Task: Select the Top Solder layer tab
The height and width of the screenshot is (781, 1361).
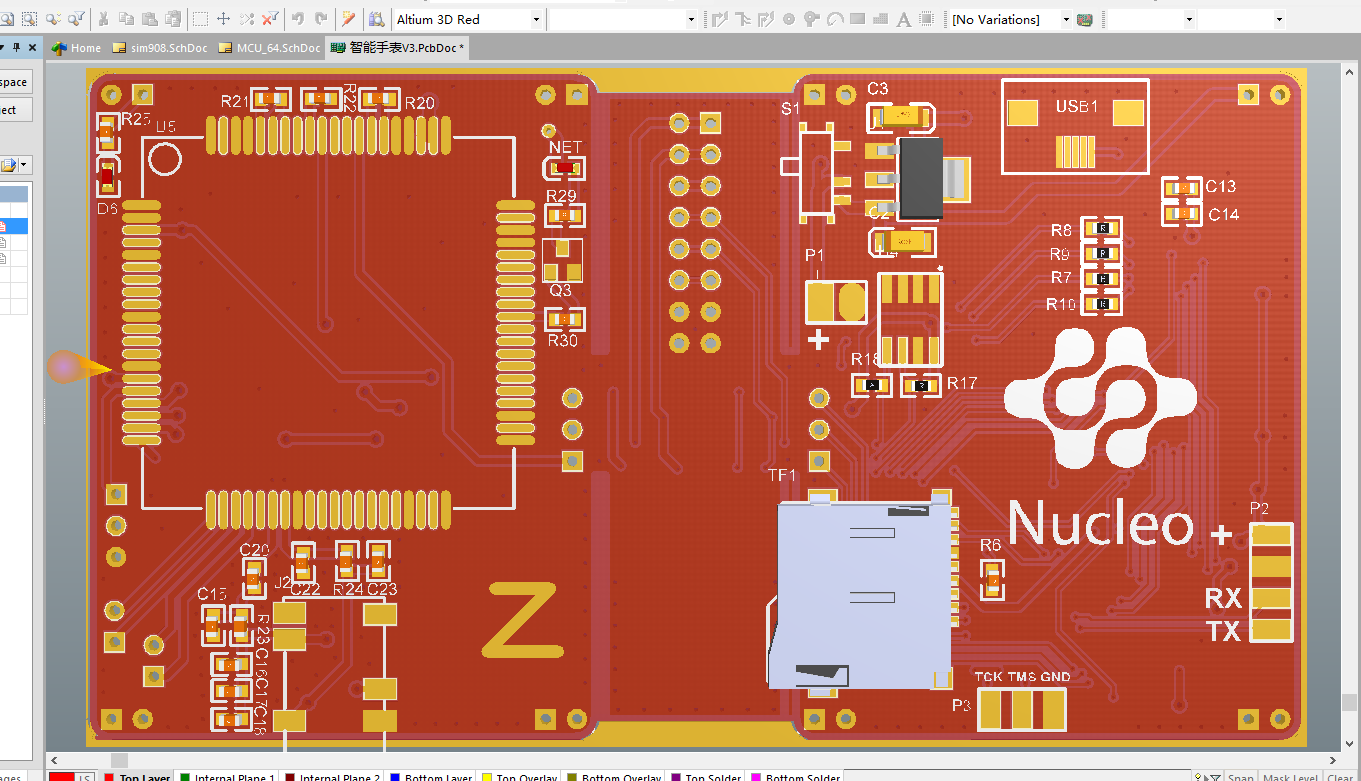Action: pyautogui.click(x=702, y=777)
